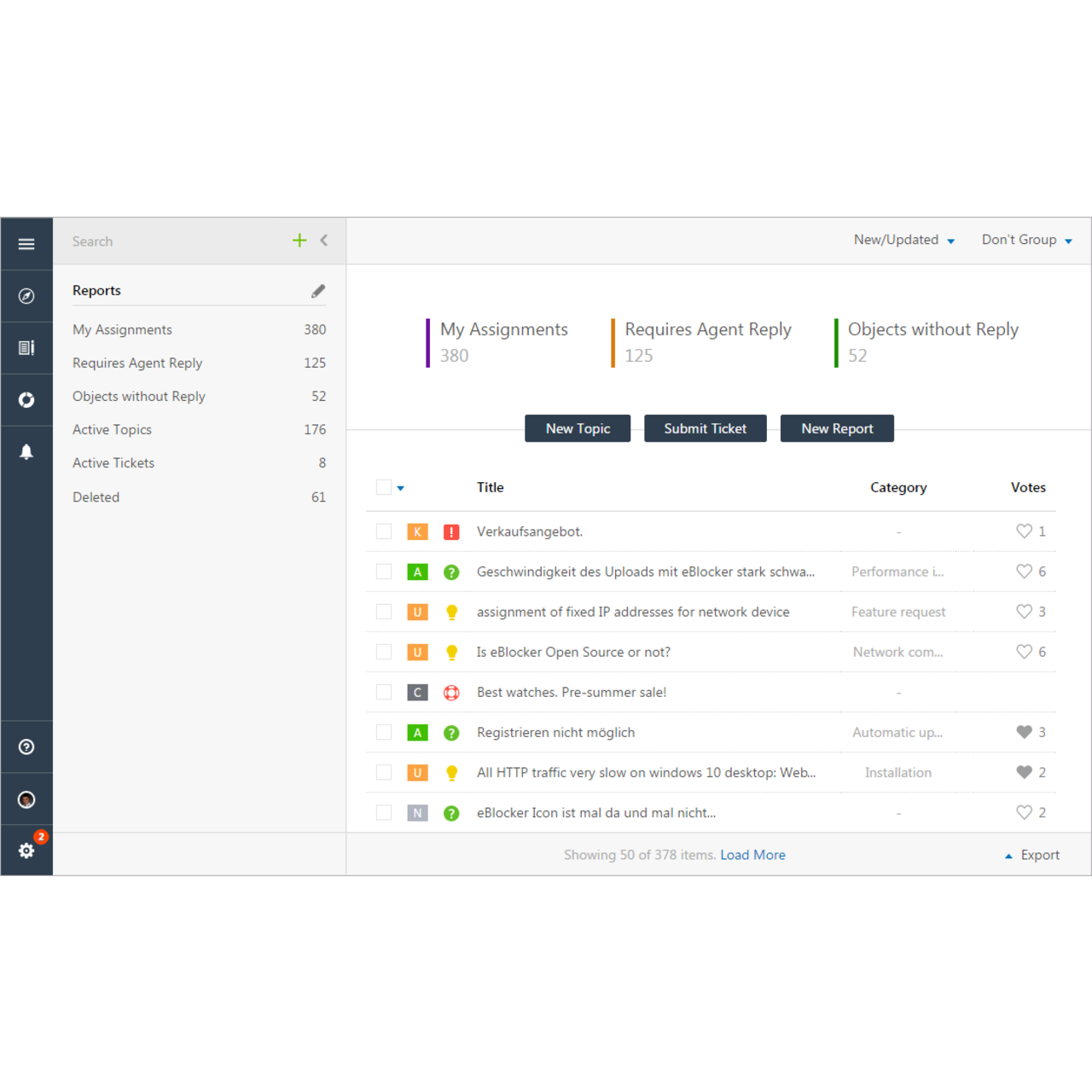Open the user avatar profile icon
This screenshot has width=1092, height=1092.
point(26,799)
